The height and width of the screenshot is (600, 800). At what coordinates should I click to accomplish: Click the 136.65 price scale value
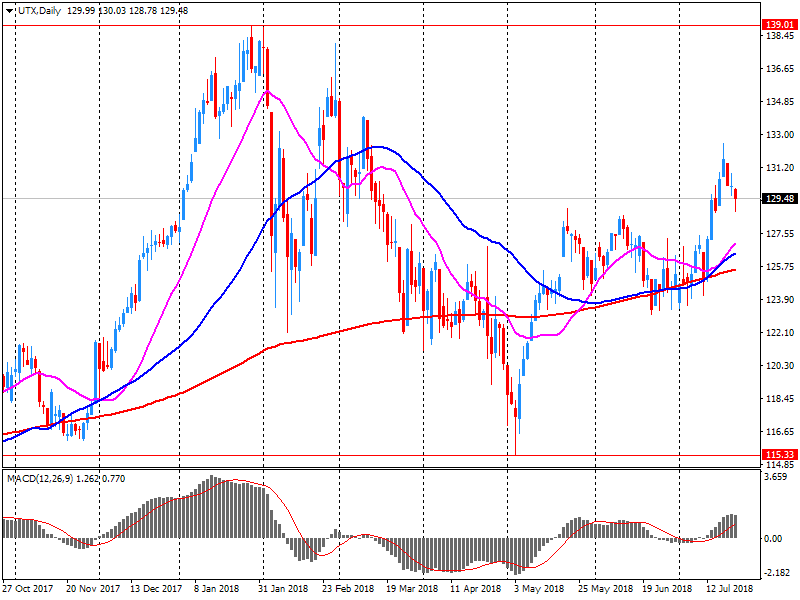780,68
